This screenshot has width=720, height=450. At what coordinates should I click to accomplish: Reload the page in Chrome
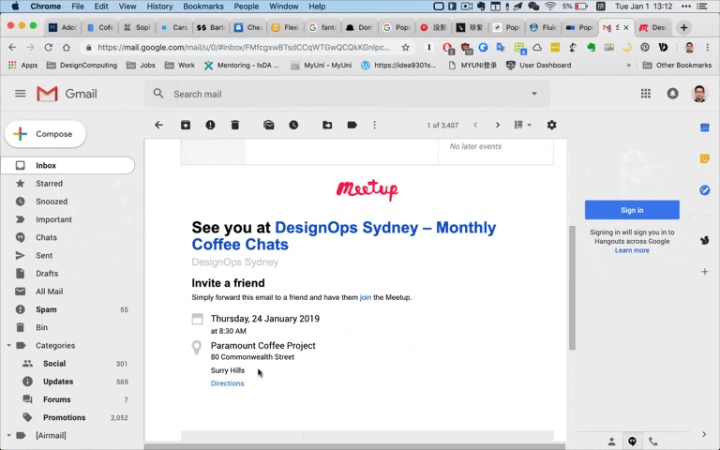point(48,47)
